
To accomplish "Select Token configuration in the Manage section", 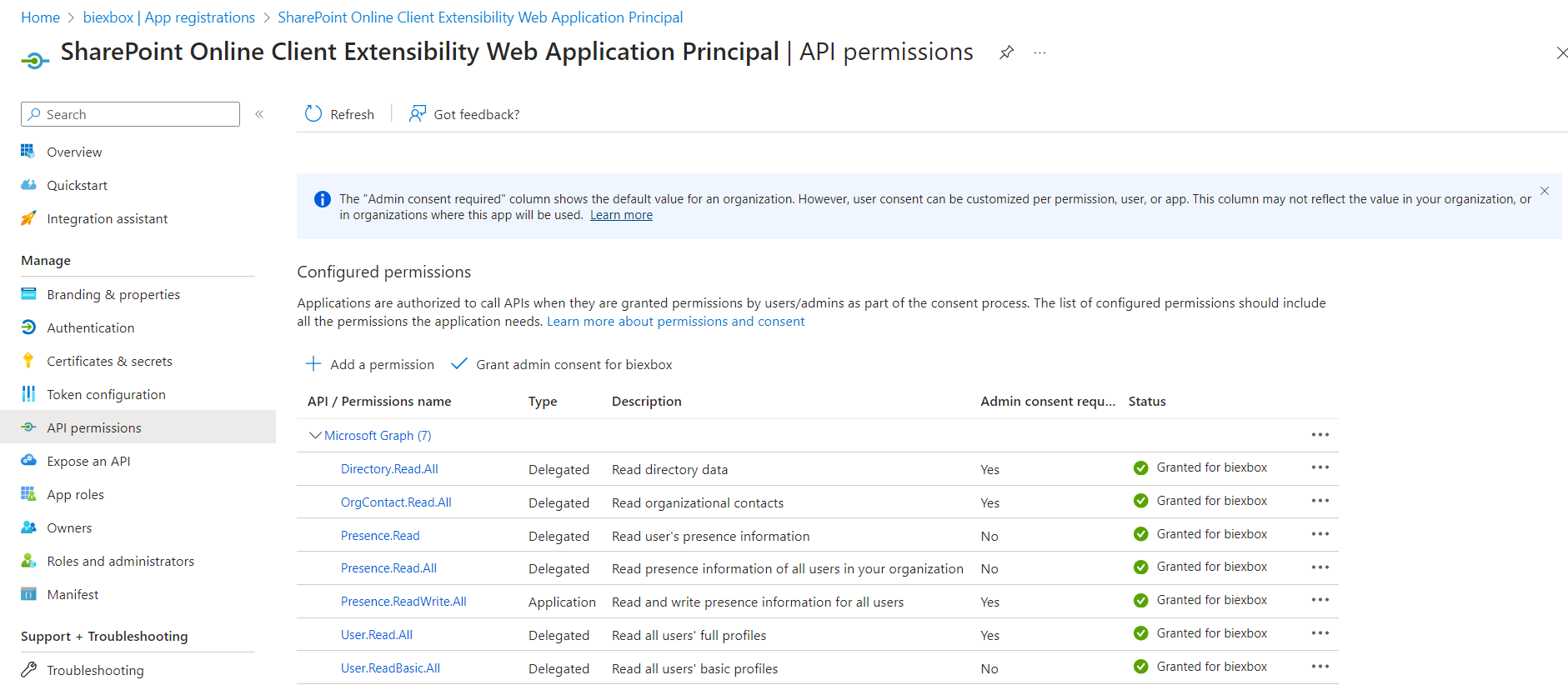I will pyautogui.click(x=106, y=394).
